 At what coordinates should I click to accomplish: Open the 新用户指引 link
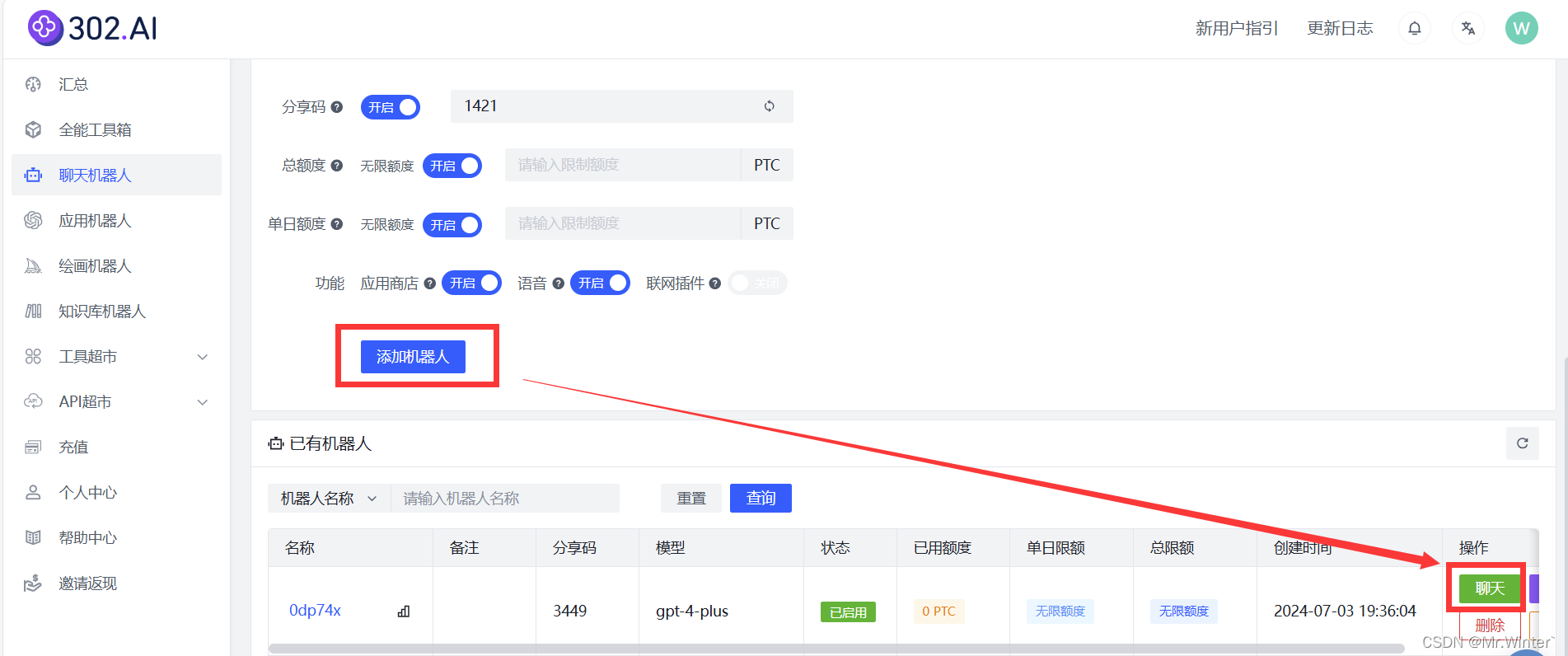pos(1237,28)
